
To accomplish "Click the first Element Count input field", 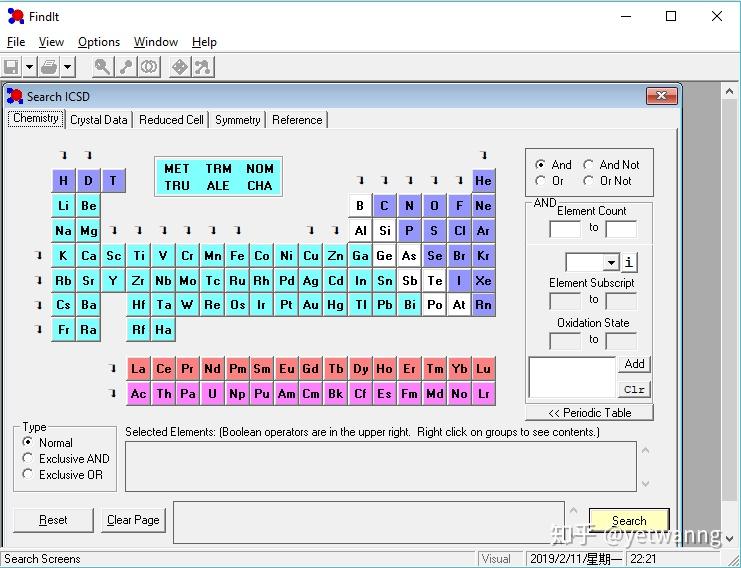I will click(565, 229).
